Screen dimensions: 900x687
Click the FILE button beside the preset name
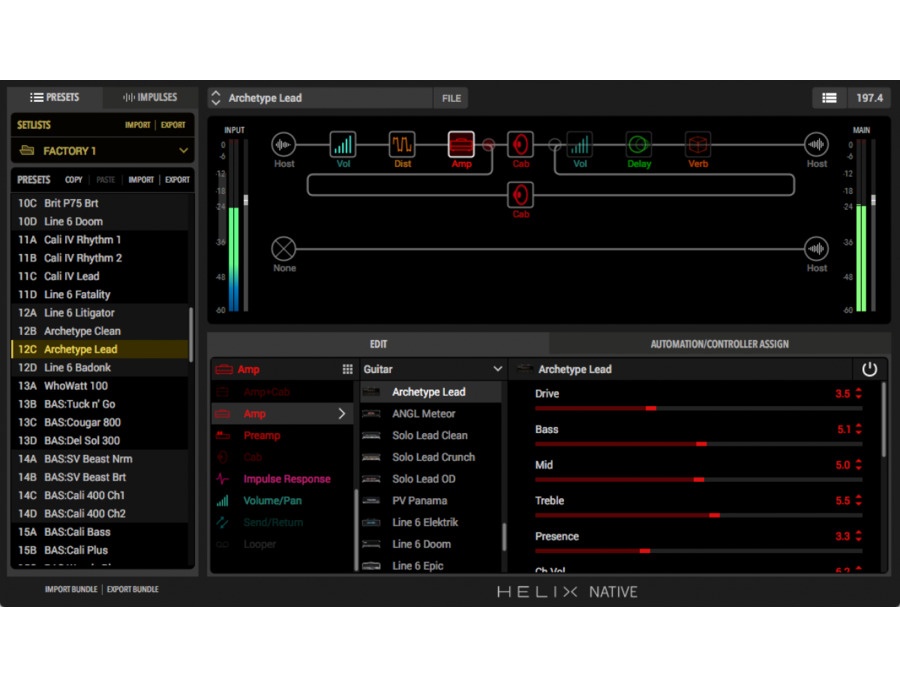[450, 97]
